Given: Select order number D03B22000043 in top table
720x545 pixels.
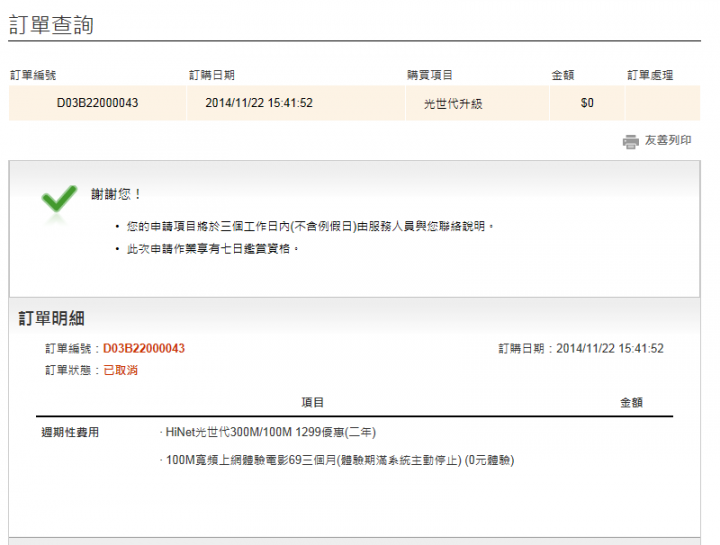Looking at the screenshot, I should click(97, 103).
